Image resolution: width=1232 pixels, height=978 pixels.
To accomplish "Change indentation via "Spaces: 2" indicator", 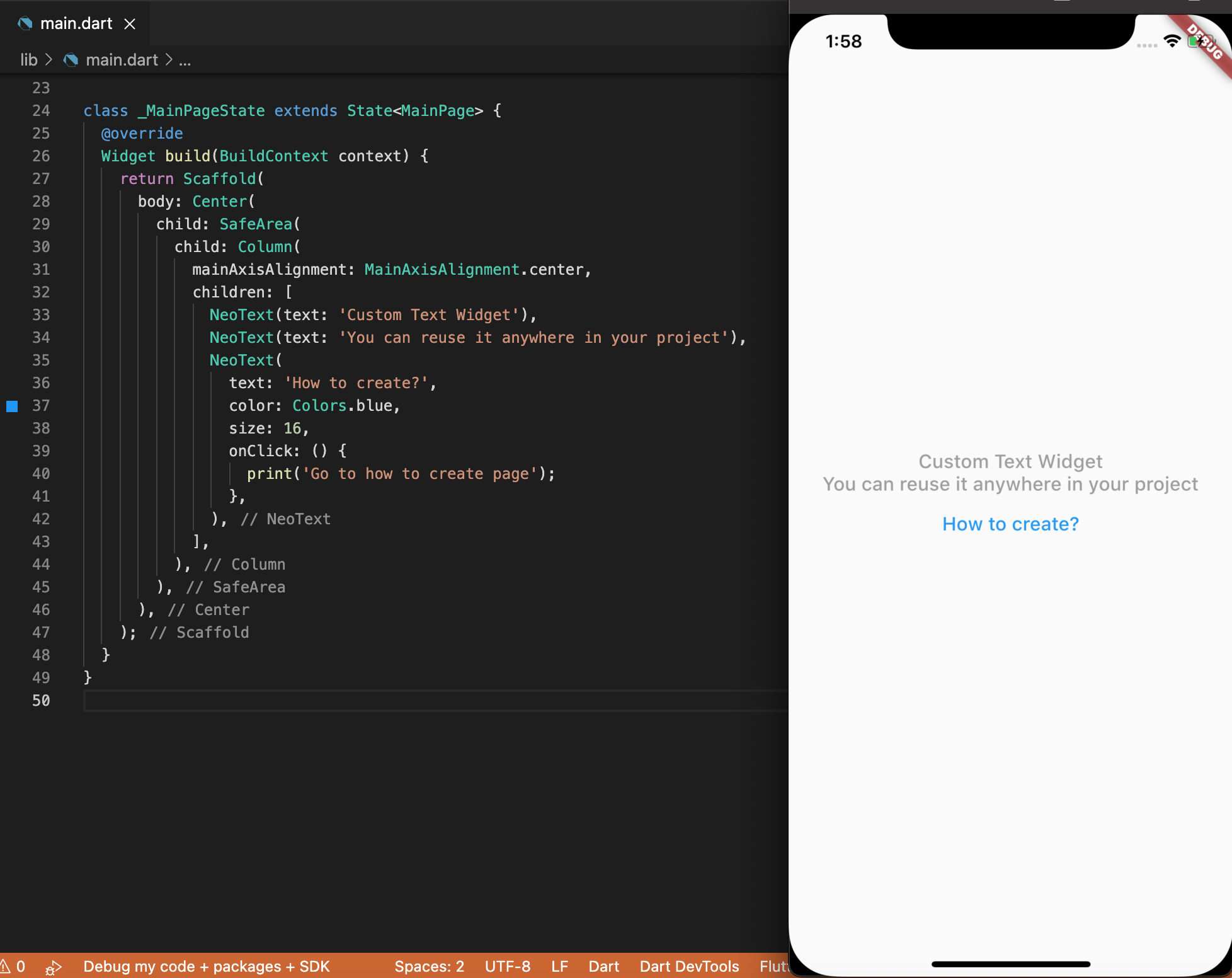I will coord(429,966).
